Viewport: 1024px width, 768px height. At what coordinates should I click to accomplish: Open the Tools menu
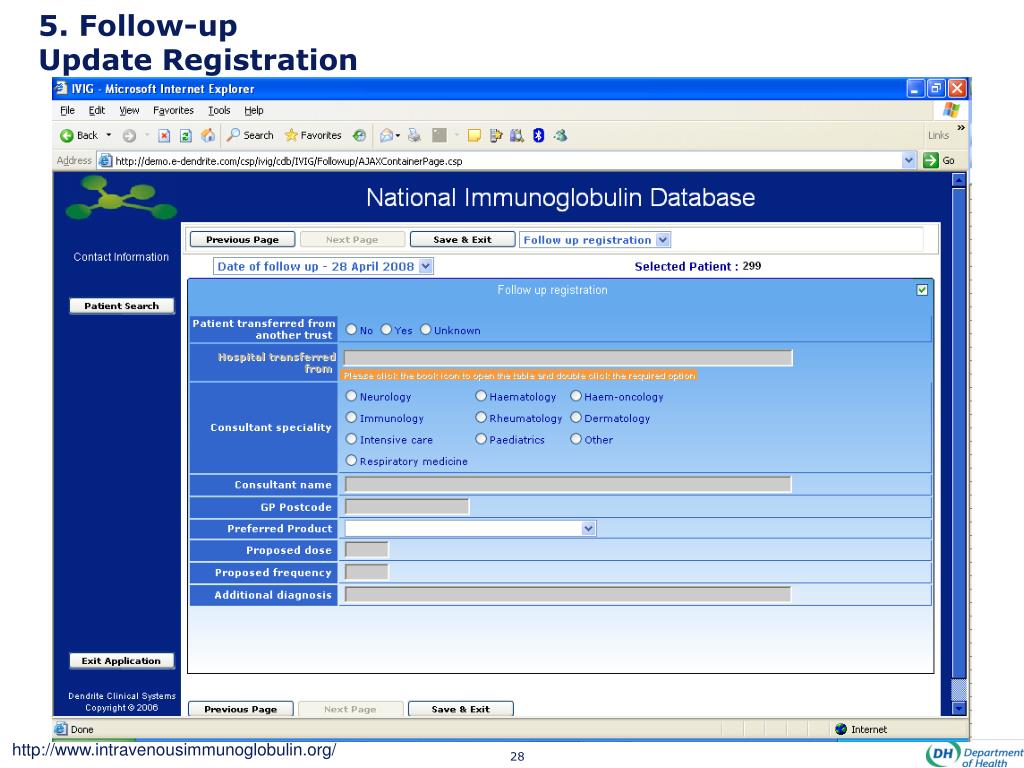click(x=219, y=110)
